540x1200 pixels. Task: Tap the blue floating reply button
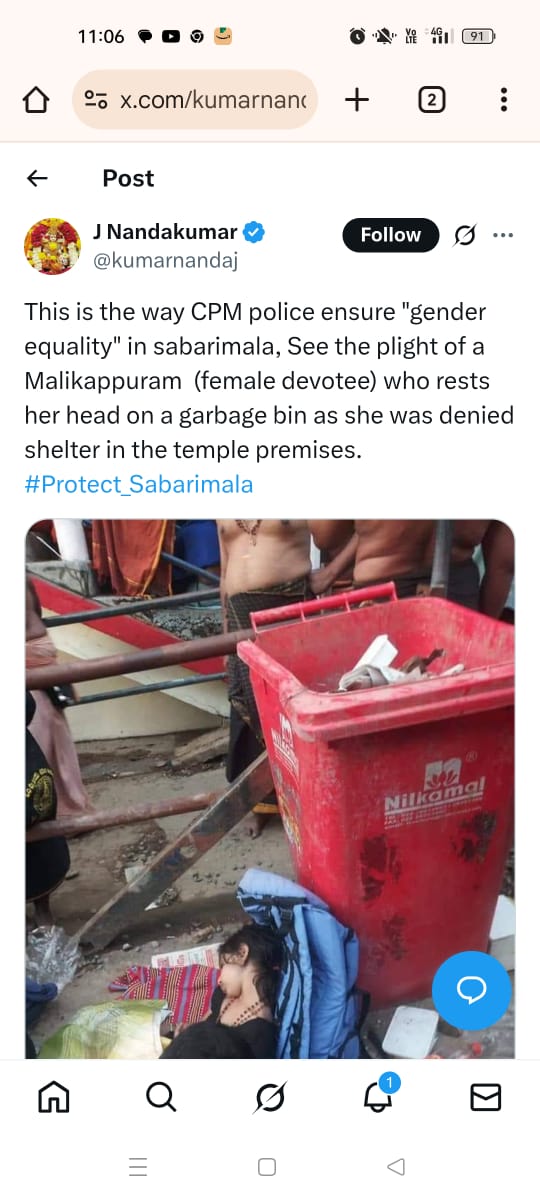471,989
